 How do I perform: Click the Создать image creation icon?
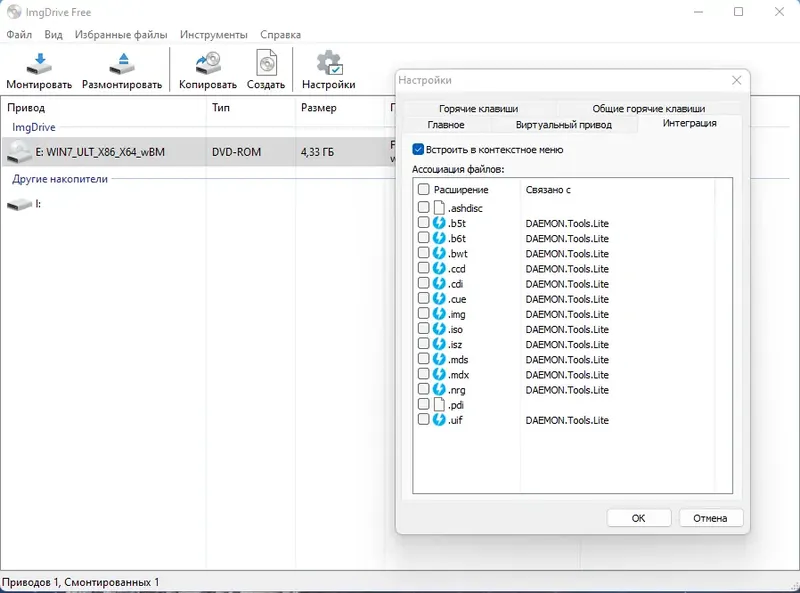coord(266,64)
